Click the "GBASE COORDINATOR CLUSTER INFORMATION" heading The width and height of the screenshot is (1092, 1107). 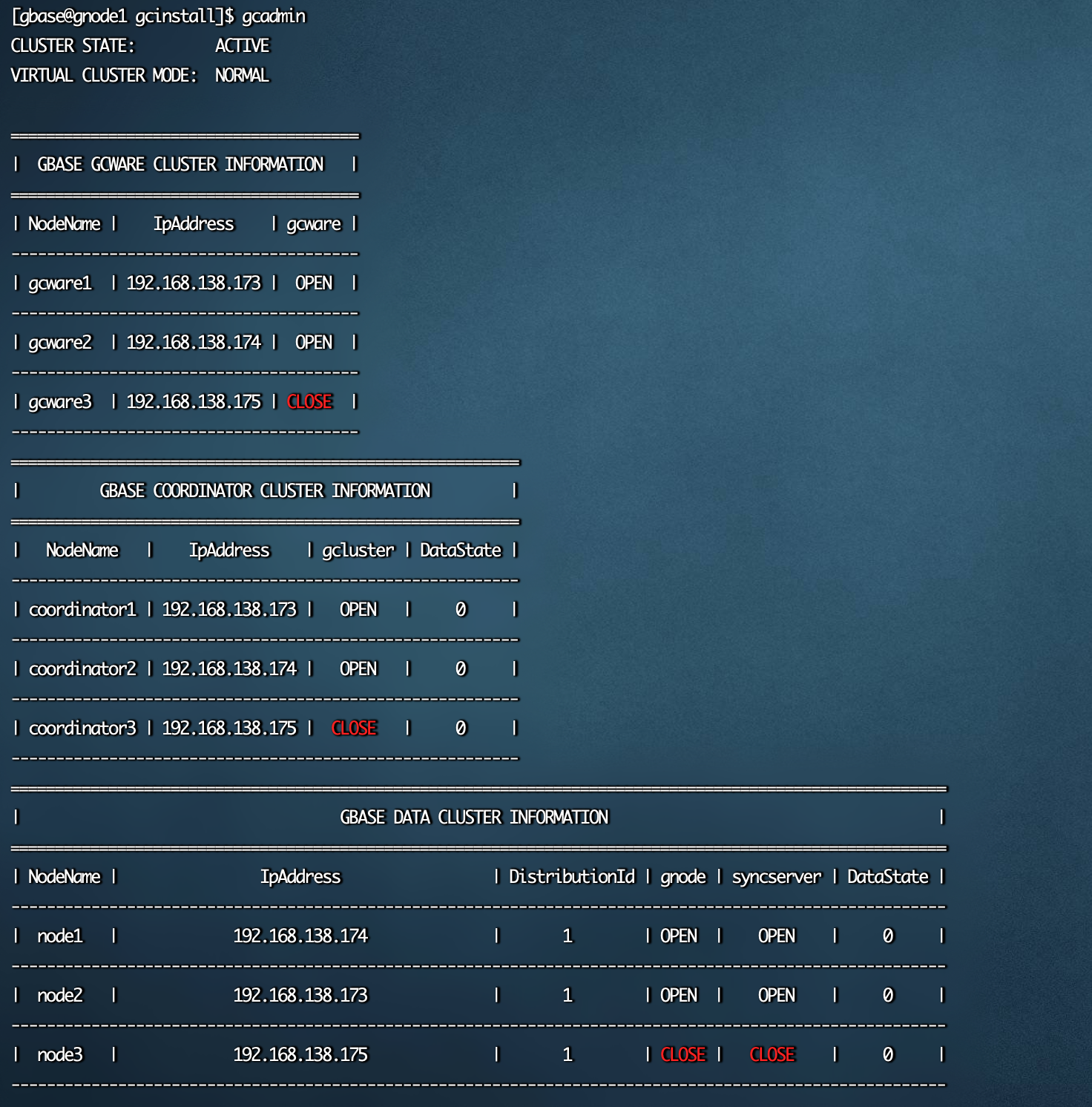(x=265, y=491)
